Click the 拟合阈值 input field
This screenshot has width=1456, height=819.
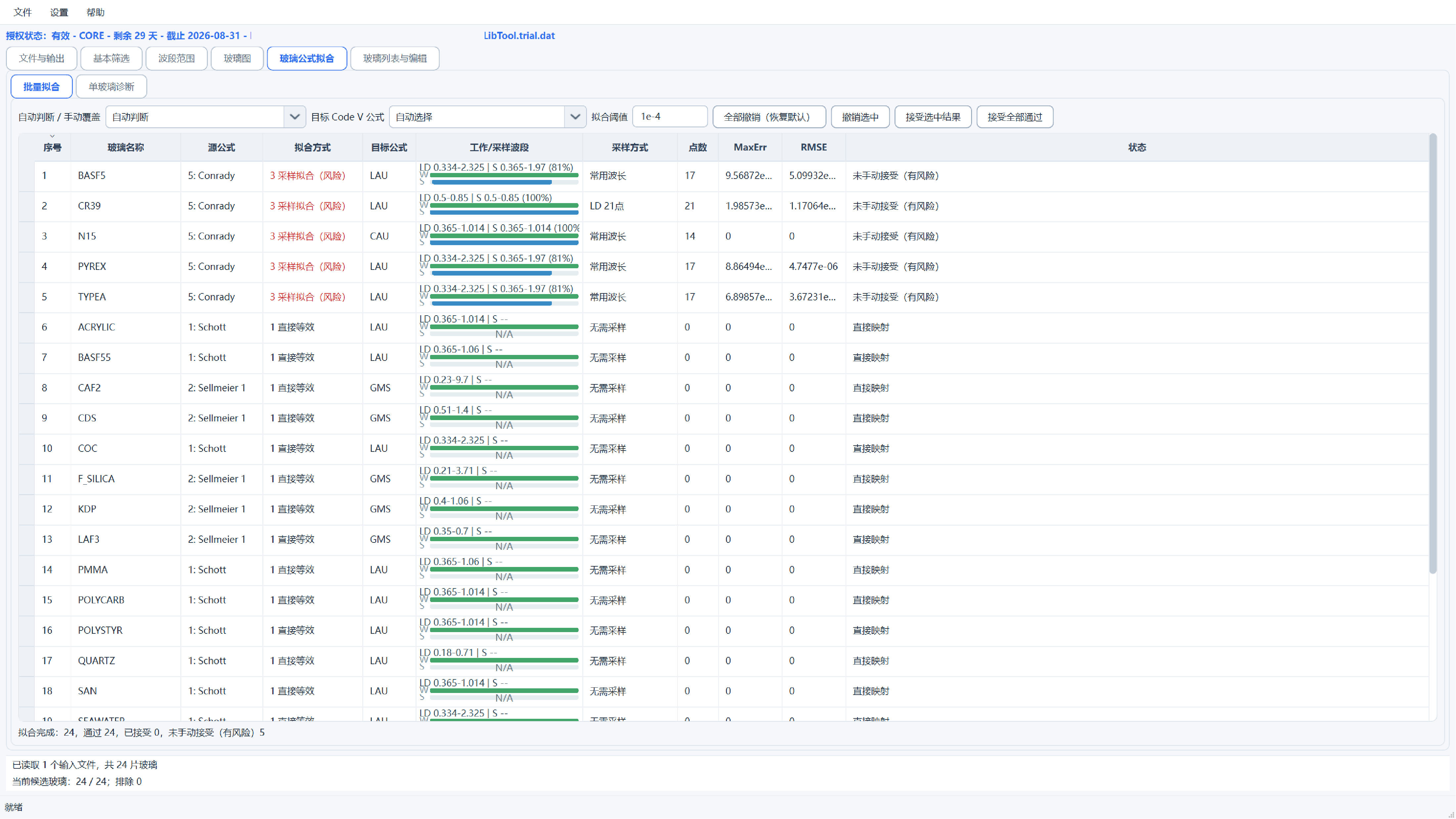point(670,116)
